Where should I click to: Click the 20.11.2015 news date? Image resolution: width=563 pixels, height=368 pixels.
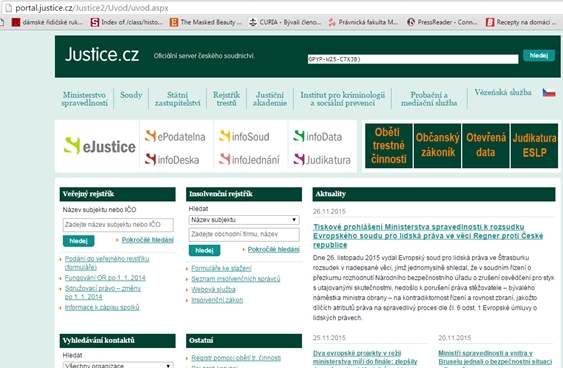click(455, 337)
